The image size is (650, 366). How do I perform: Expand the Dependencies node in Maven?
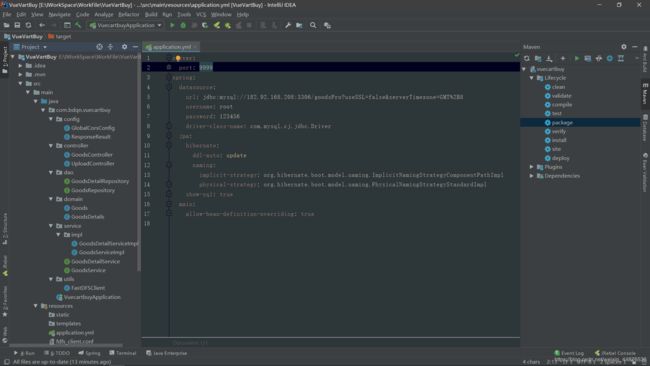click(531, 176)
